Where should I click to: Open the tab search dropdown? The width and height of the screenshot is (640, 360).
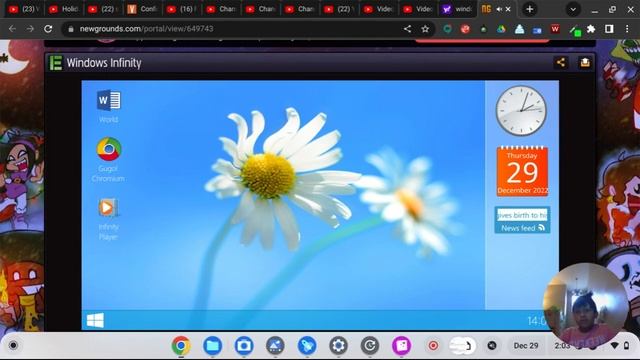point(573,9)
